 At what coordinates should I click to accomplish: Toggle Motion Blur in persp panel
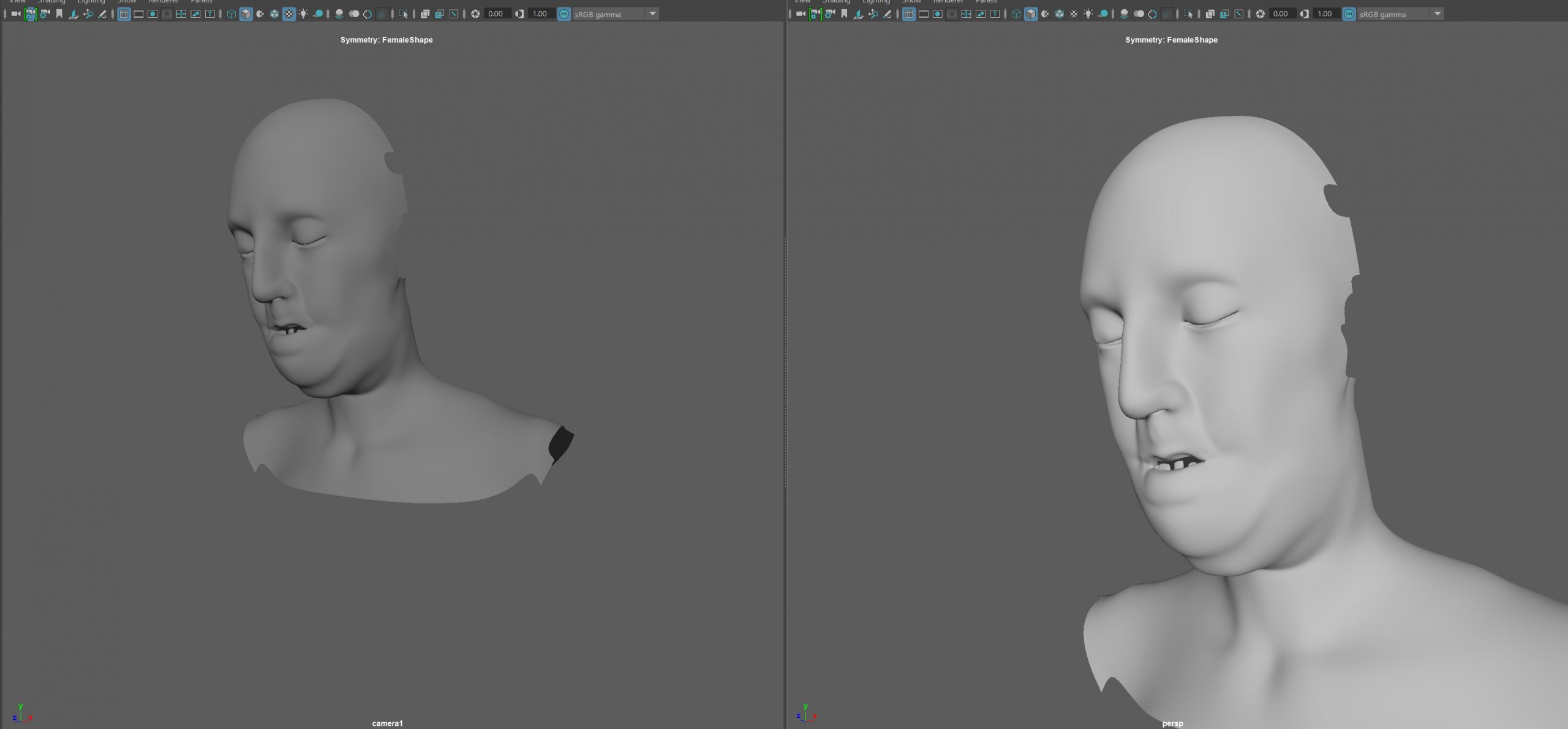coord(1139,13)
